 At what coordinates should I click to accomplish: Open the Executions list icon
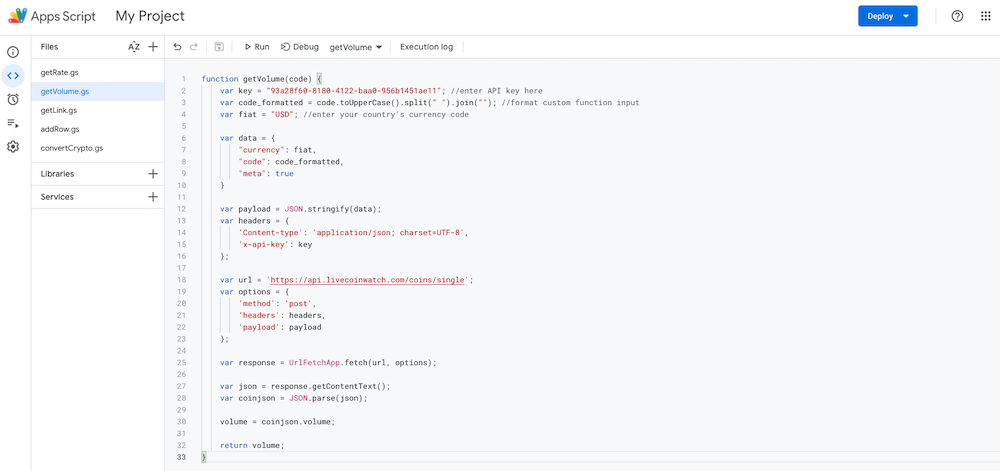coord(13,123)
